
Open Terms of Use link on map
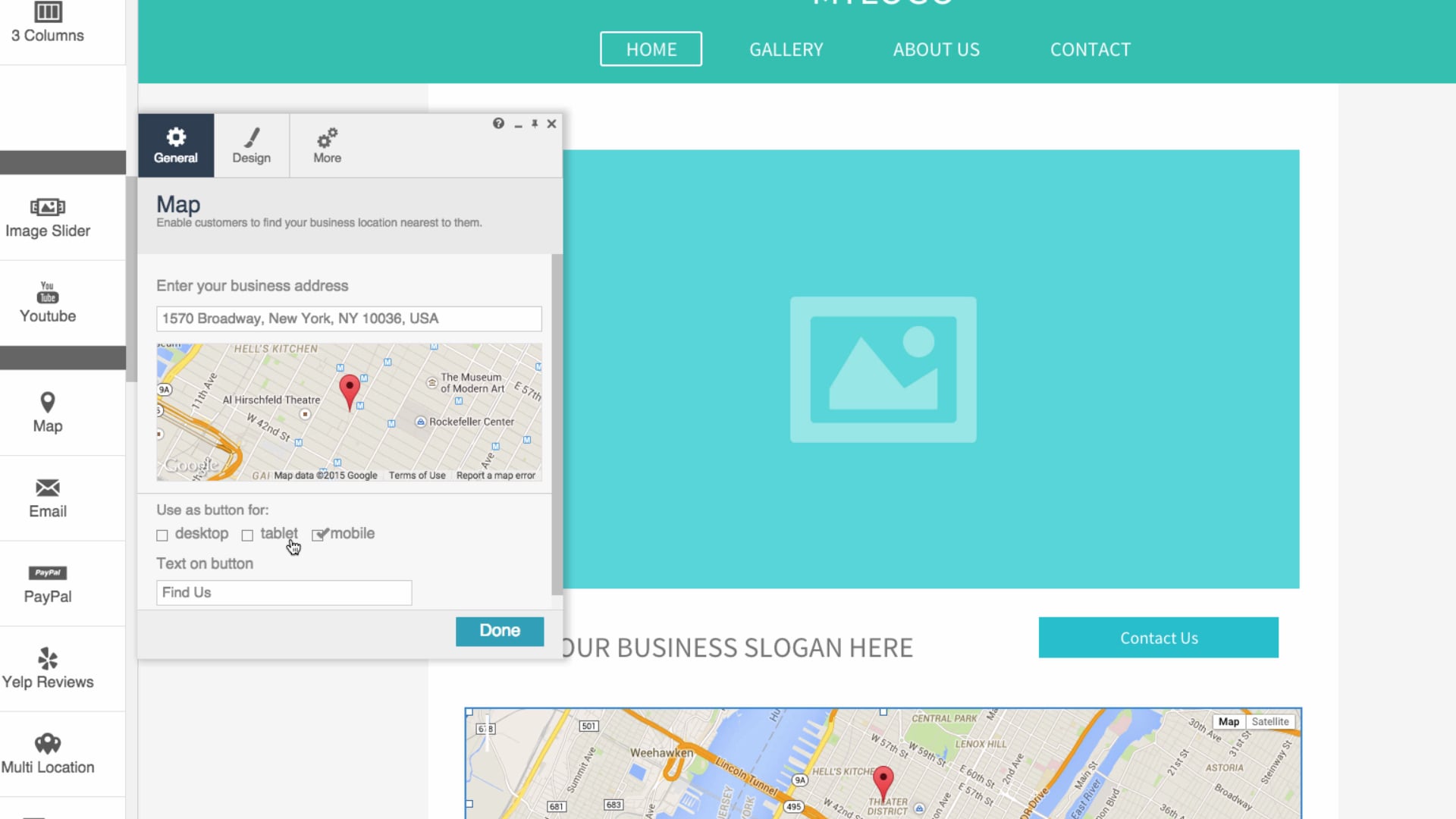417,475
